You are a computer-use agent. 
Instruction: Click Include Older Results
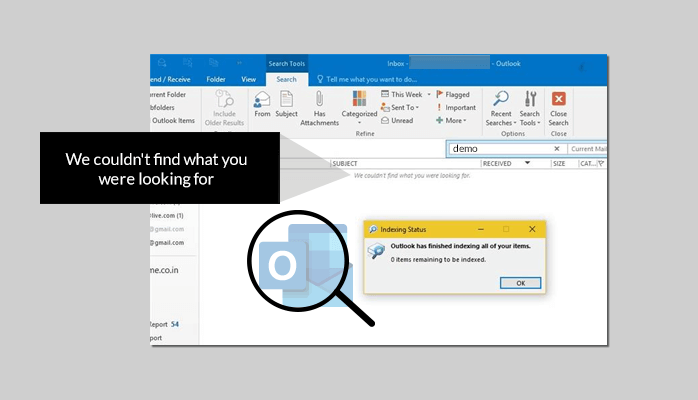pyautogui.click(x=224, y=108)
